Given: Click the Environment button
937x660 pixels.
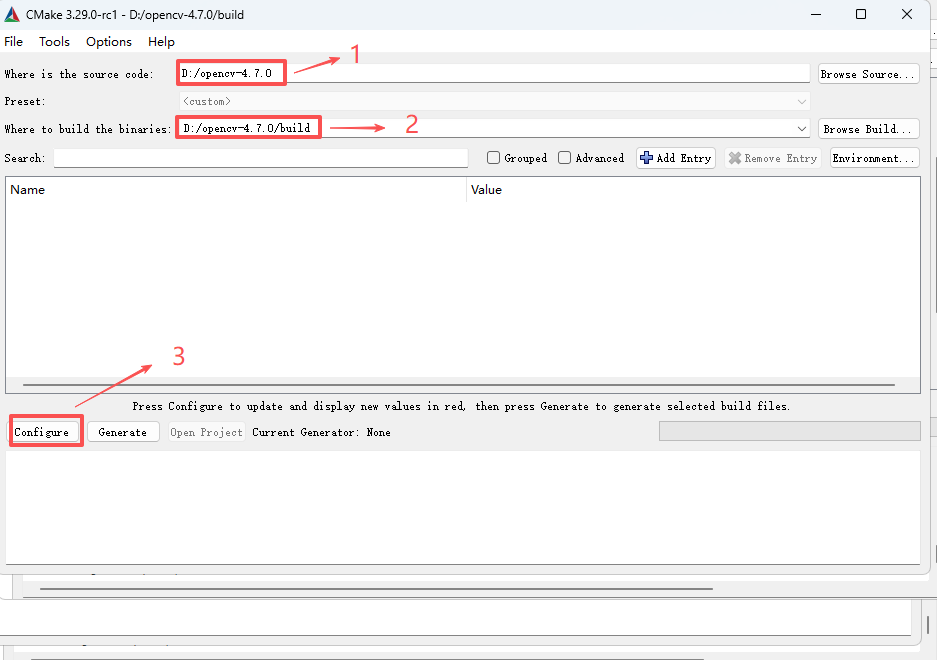Looking at the screenshot, I should pyautogui.click(x=874, y=158).
